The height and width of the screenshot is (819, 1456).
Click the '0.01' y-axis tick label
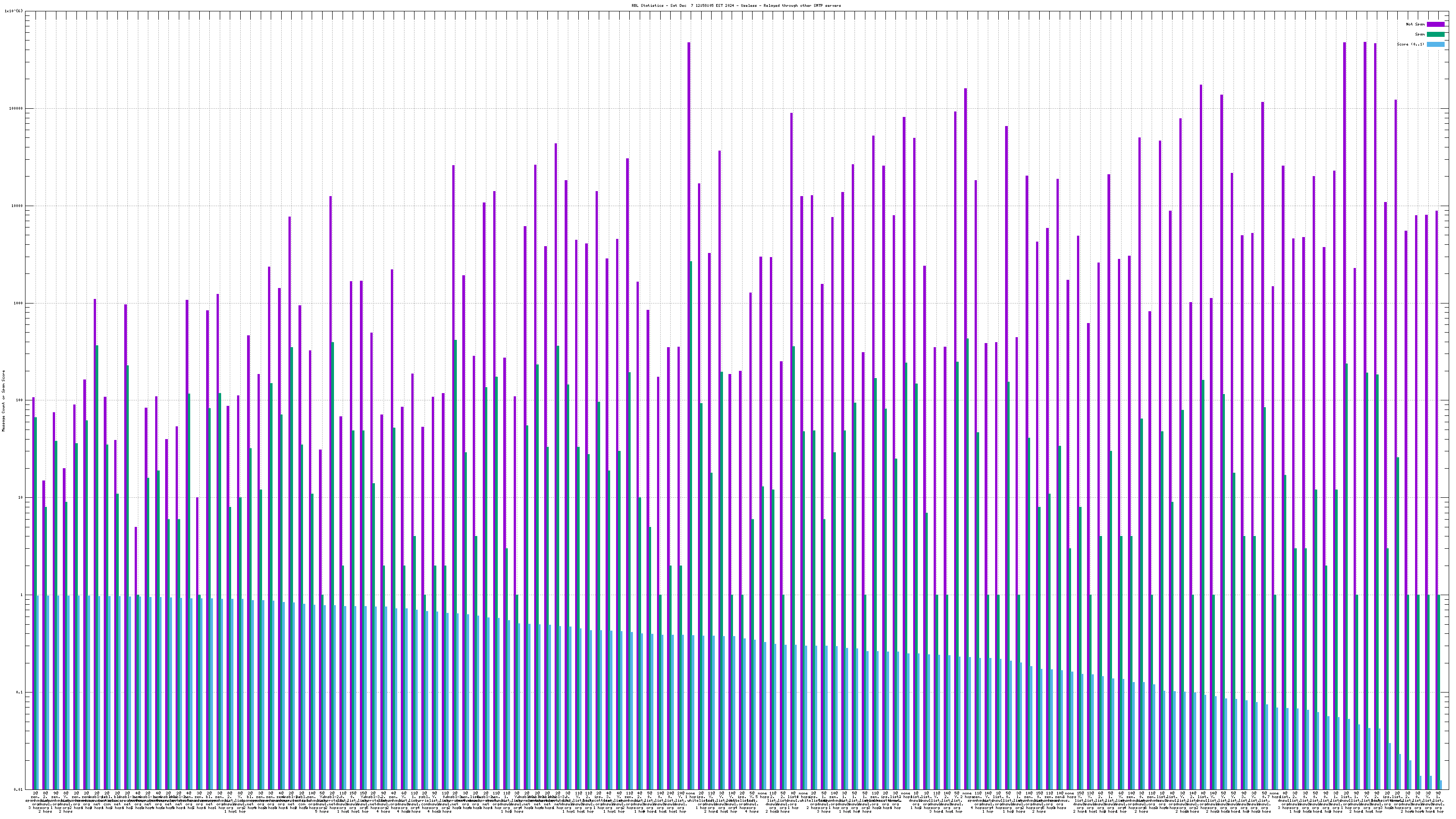[x=19, y=789]
